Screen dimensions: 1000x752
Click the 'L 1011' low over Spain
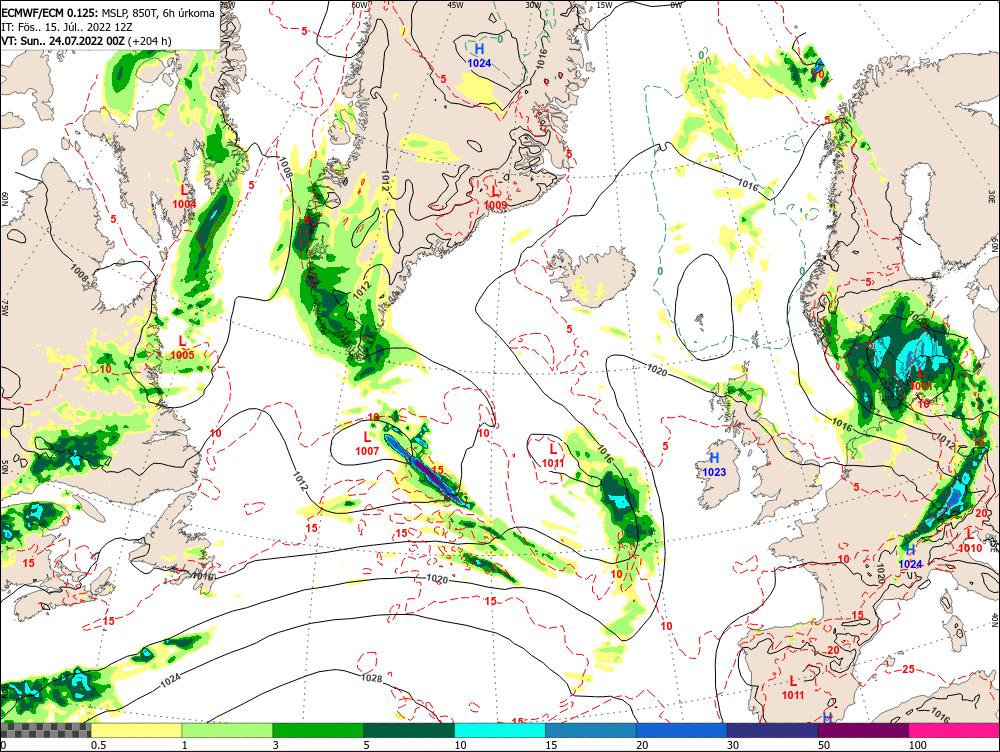tap(793, 688)
